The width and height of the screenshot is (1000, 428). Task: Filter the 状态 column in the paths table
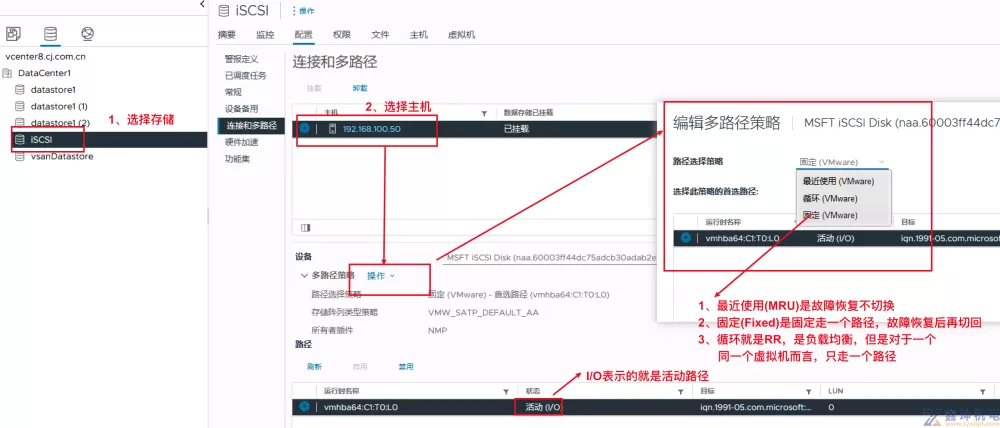(682, 391)
